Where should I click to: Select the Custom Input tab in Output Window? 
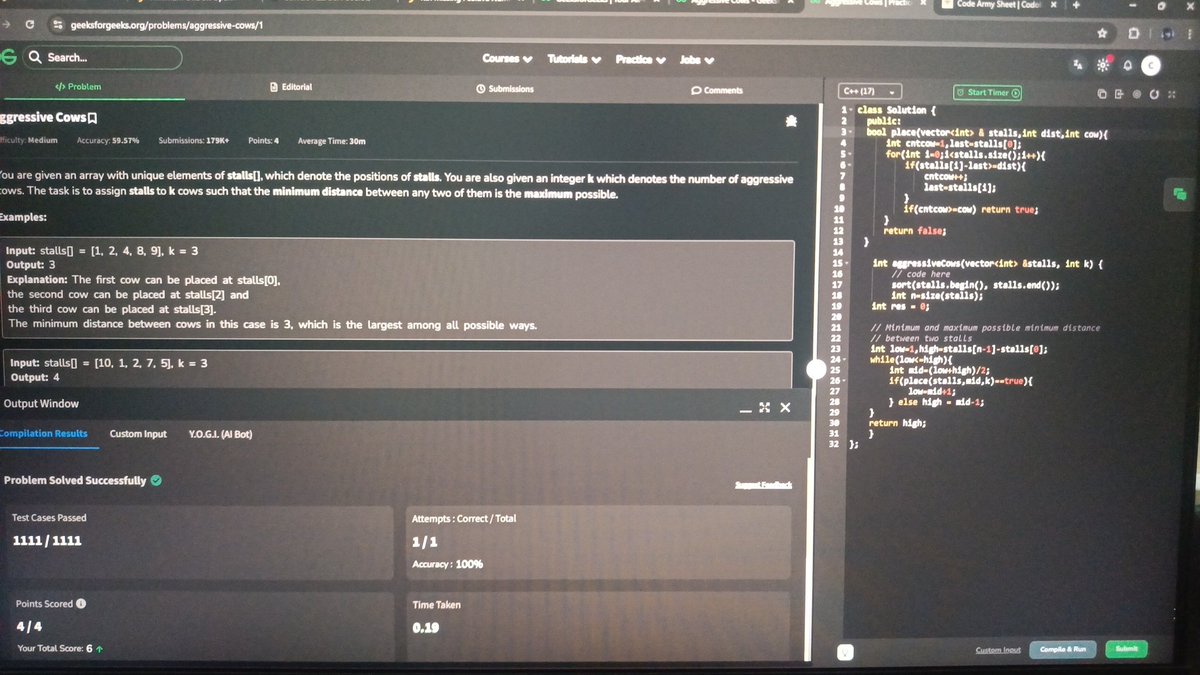[x=138, y=434]
